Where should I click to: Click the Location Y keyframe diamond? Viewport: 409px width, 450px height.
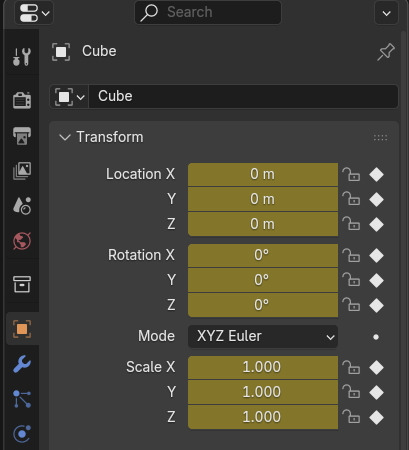click(x=376, y=200)
